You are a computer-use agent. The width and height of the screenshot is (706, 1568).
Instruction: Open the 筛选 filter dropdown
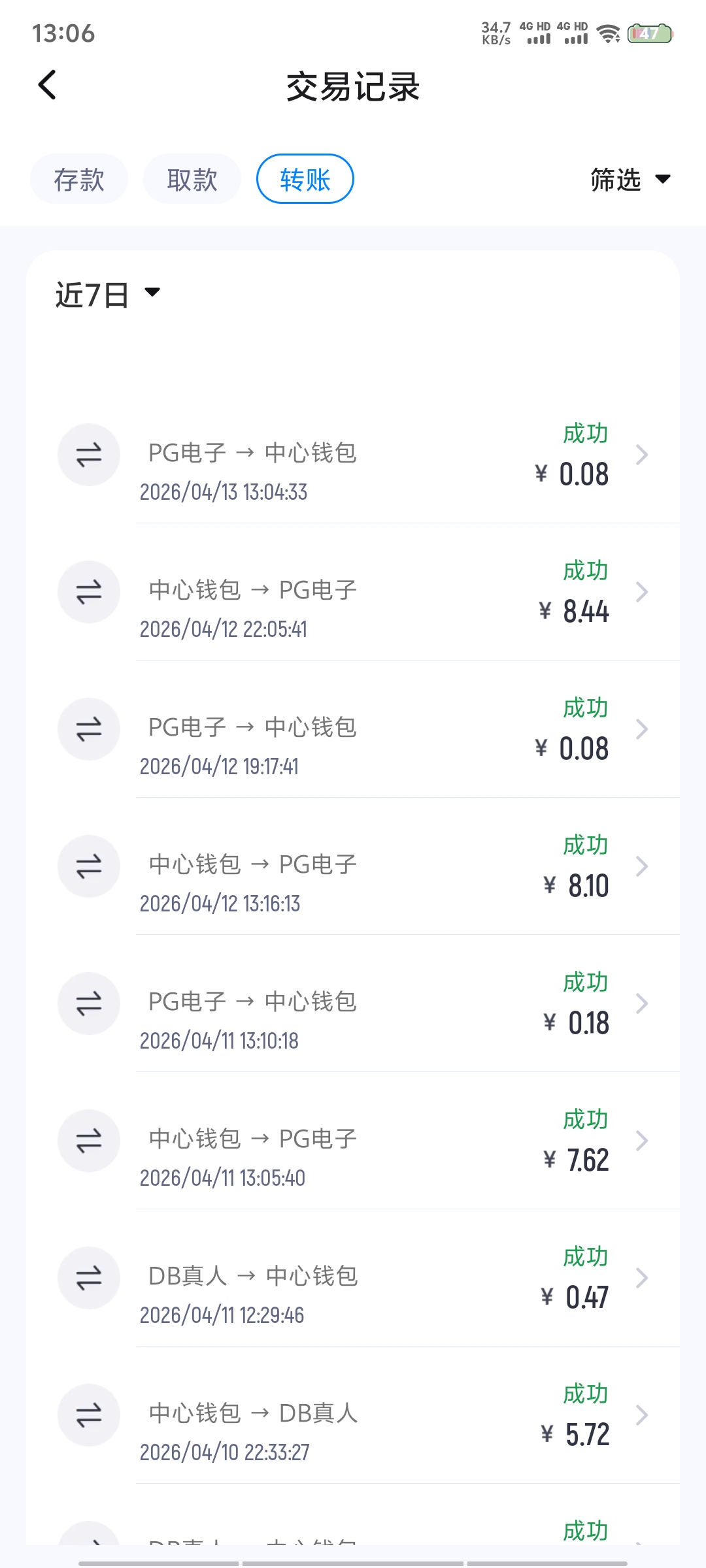click(630, 180)
